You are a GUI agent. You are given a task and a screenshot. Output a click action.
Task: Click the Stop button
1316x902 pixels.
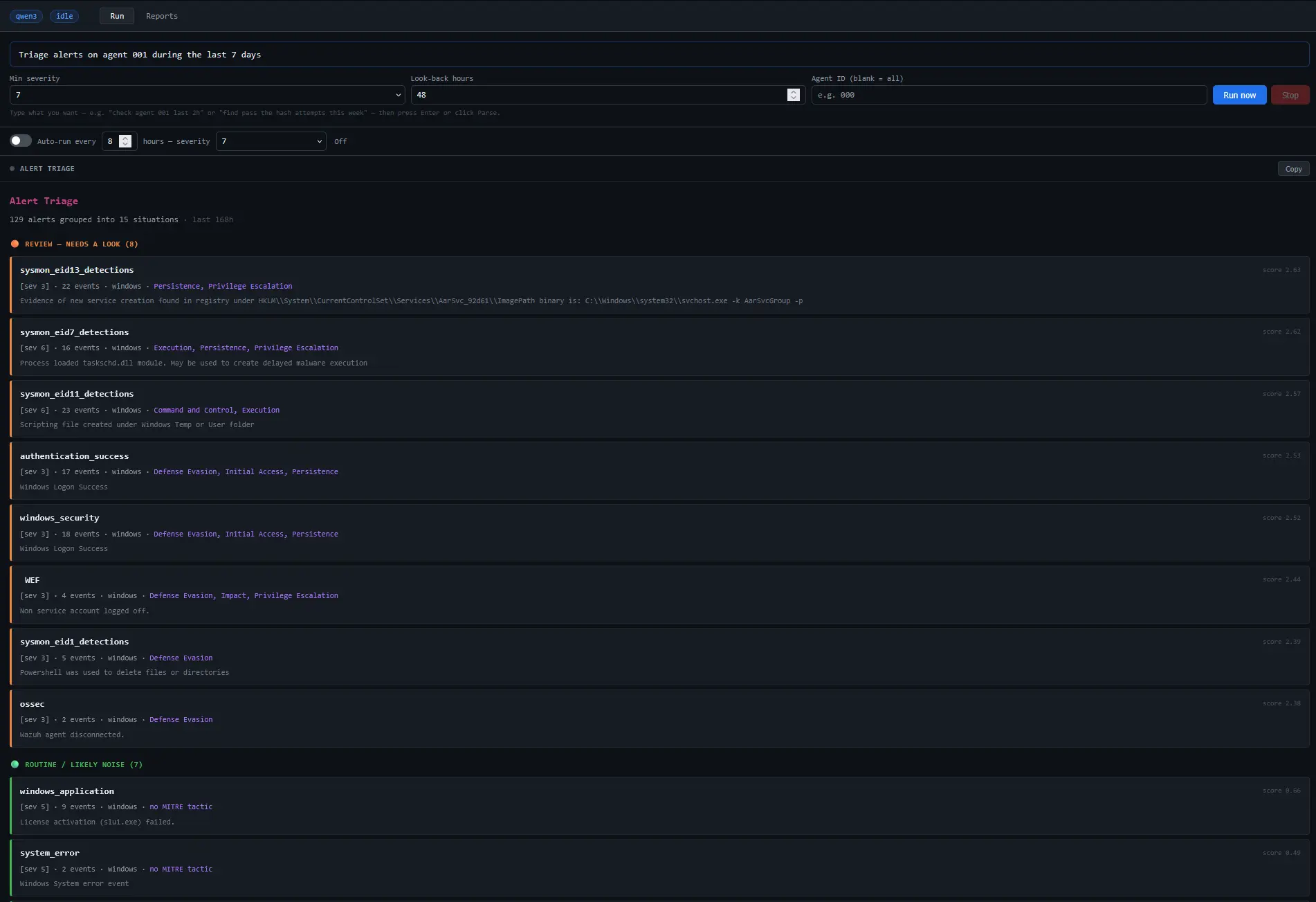[1290, 95]
